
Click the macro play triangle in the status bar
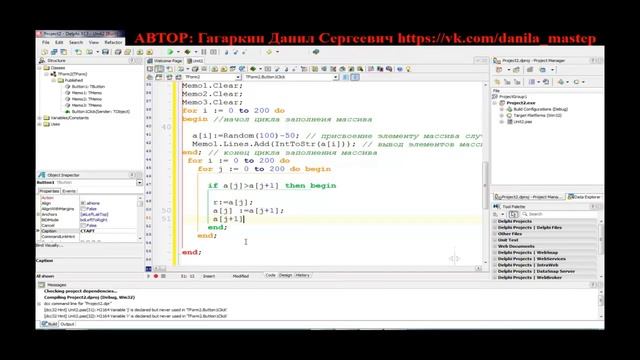click(149, 276)
